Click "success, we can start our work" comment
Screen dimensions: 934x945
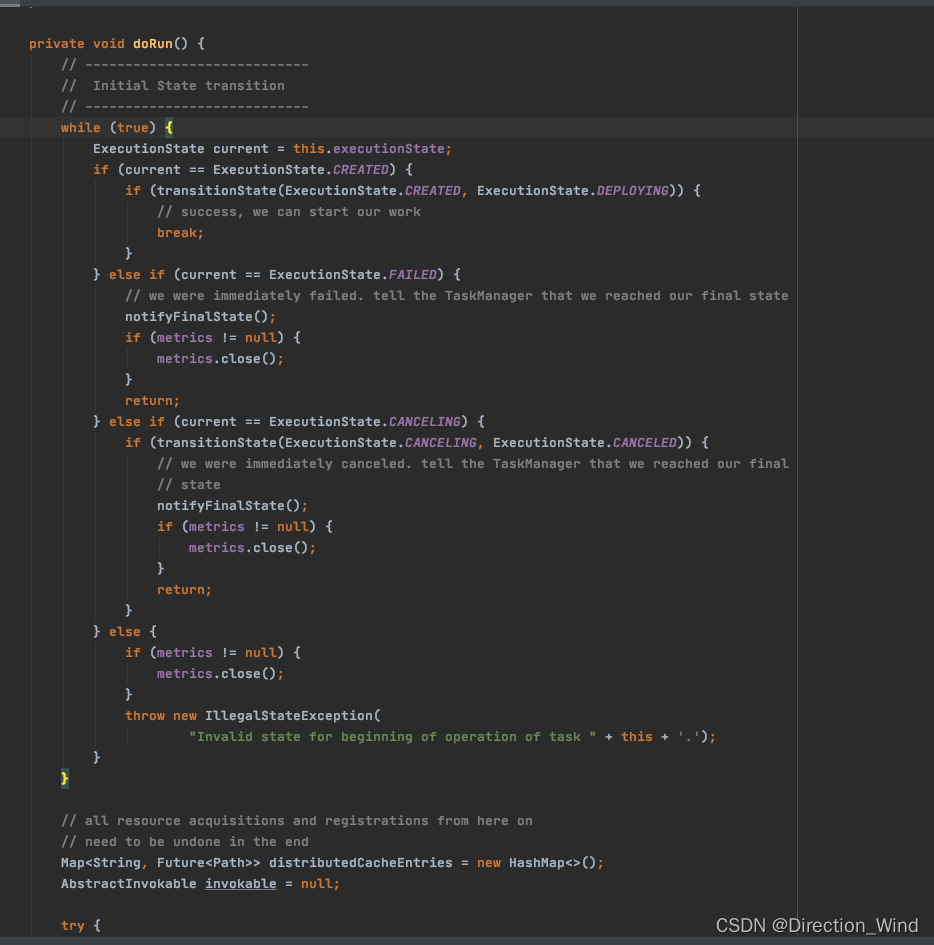(x=289, y=212)
